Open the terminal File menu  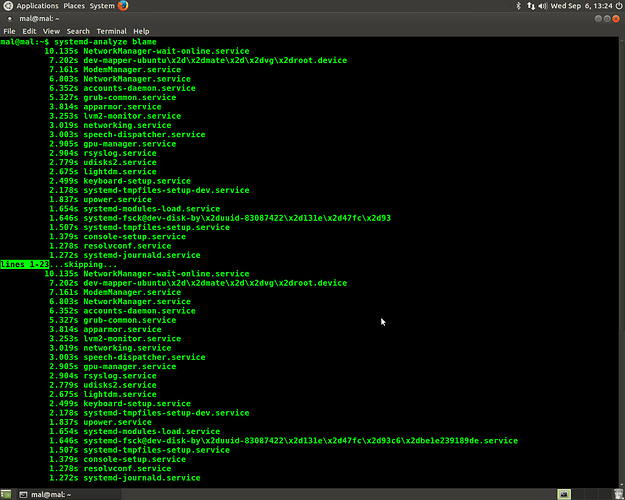pos(9,31)
